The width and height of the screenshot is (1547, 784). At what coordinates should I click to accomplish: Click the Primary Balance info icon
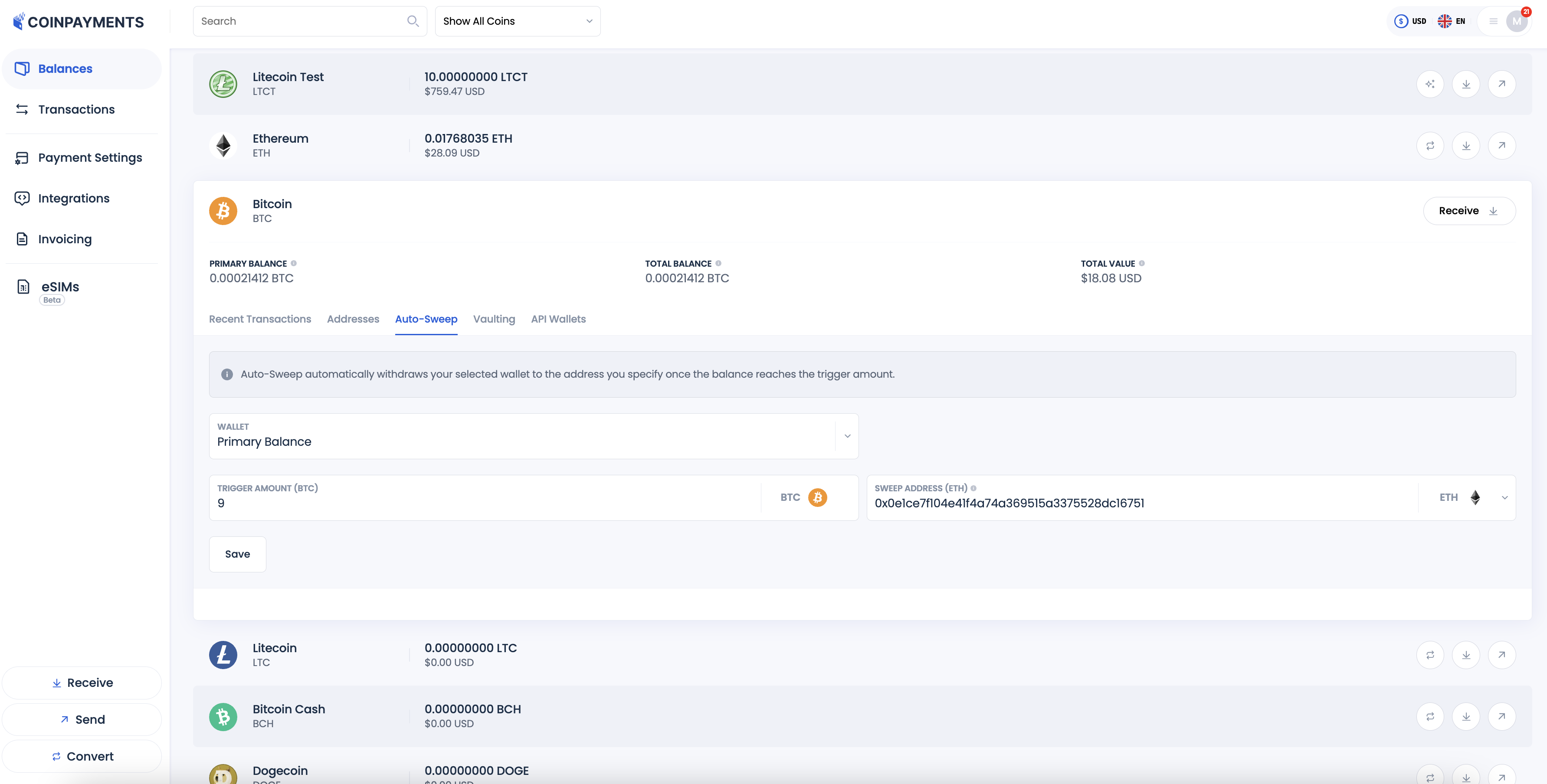coord(294,264)
